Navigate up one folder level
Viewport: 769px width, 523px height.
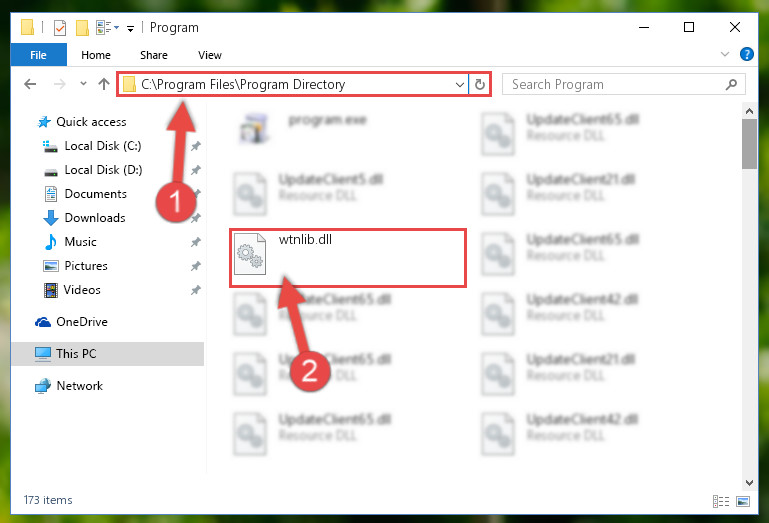(103, 84)
